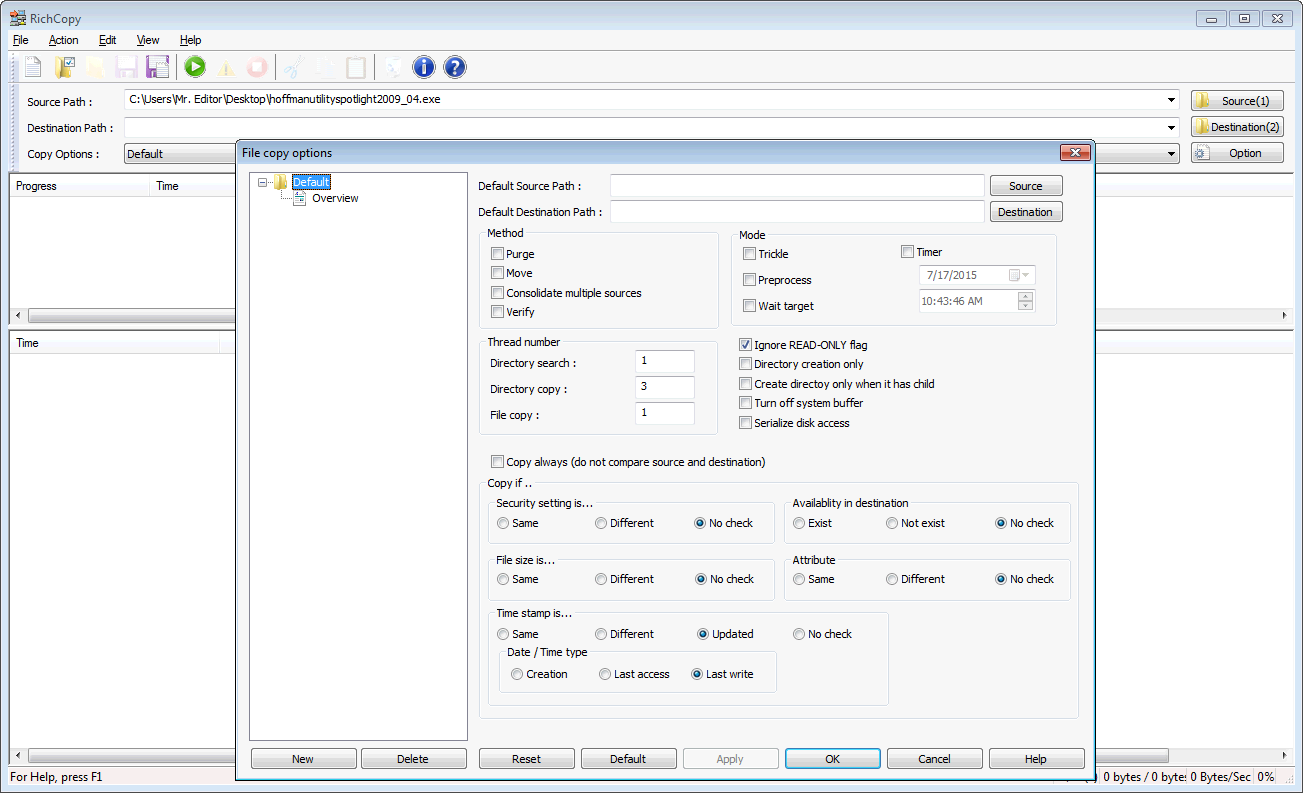1303x793 pixels.
Task: Start copying with the green play icon
Action: tap(195, 67)
